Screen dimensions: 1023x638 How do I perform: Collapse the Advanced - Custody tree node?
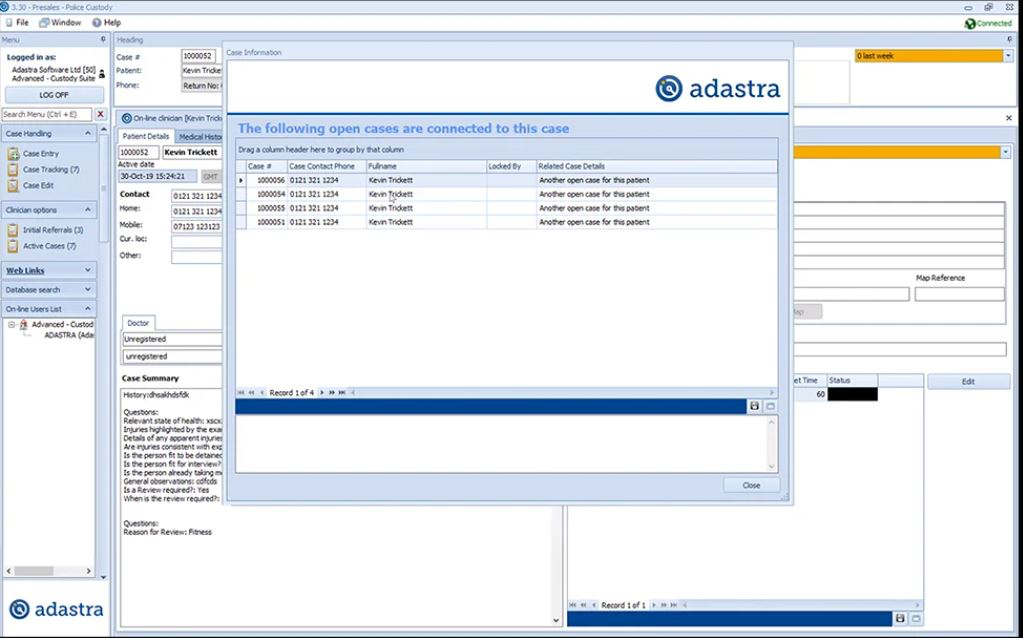pos(11,324)
